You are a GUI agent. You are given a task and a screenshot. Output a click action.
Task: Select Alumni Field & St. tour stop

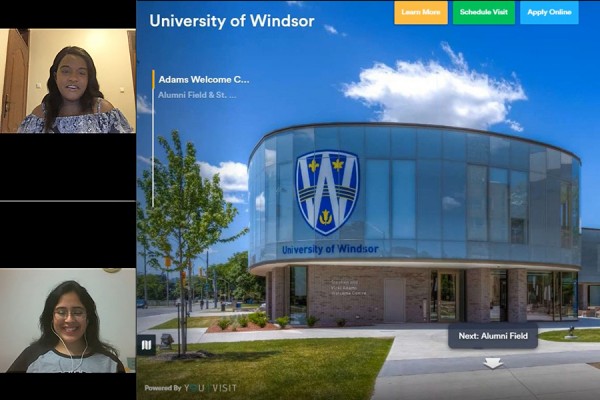point(197,95)
